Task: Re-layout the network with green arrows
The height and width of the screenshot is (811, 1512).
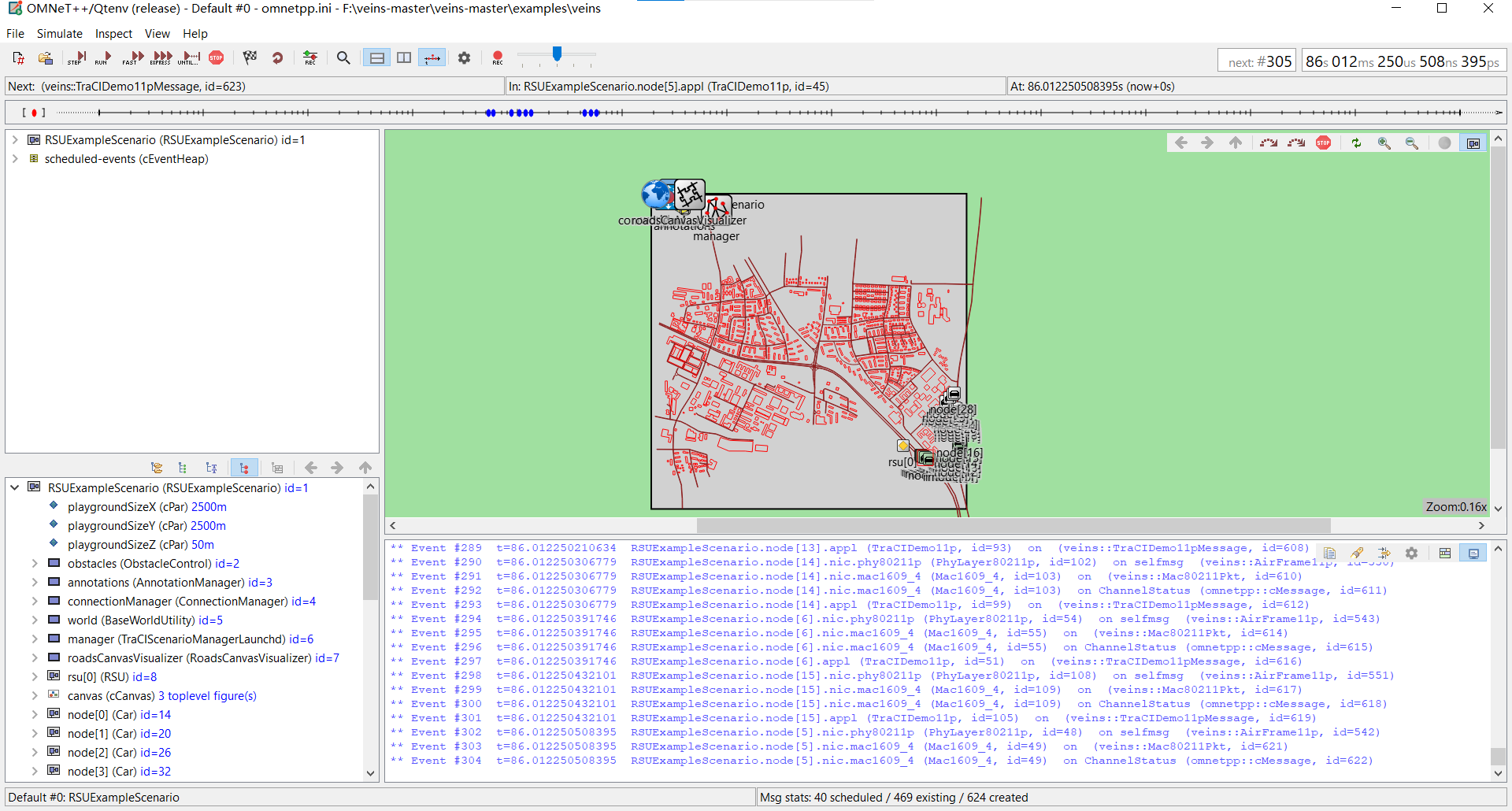Action: [1356, 143]
